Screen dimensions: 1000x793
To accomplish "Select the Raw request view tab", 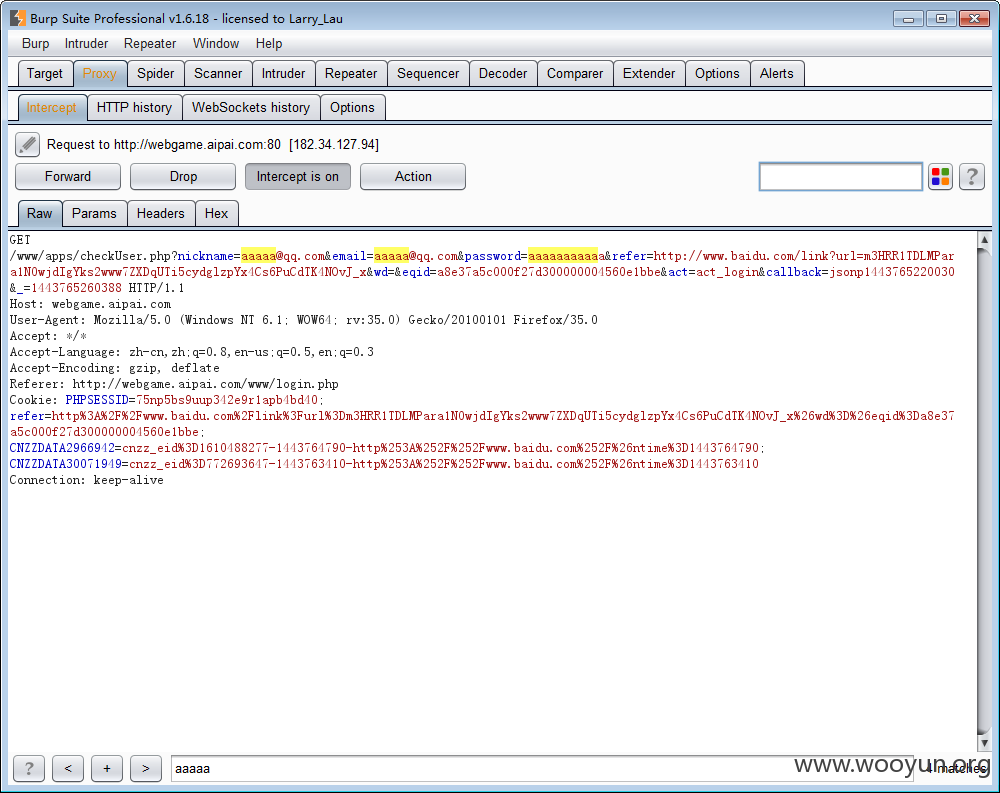I will point(40,214).
